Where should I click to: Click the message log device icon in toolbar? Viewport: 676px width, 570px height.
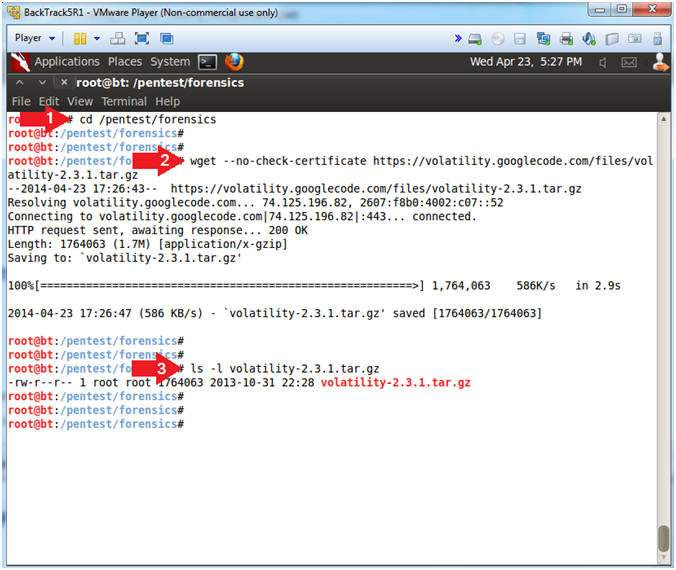tap(635, 39)
